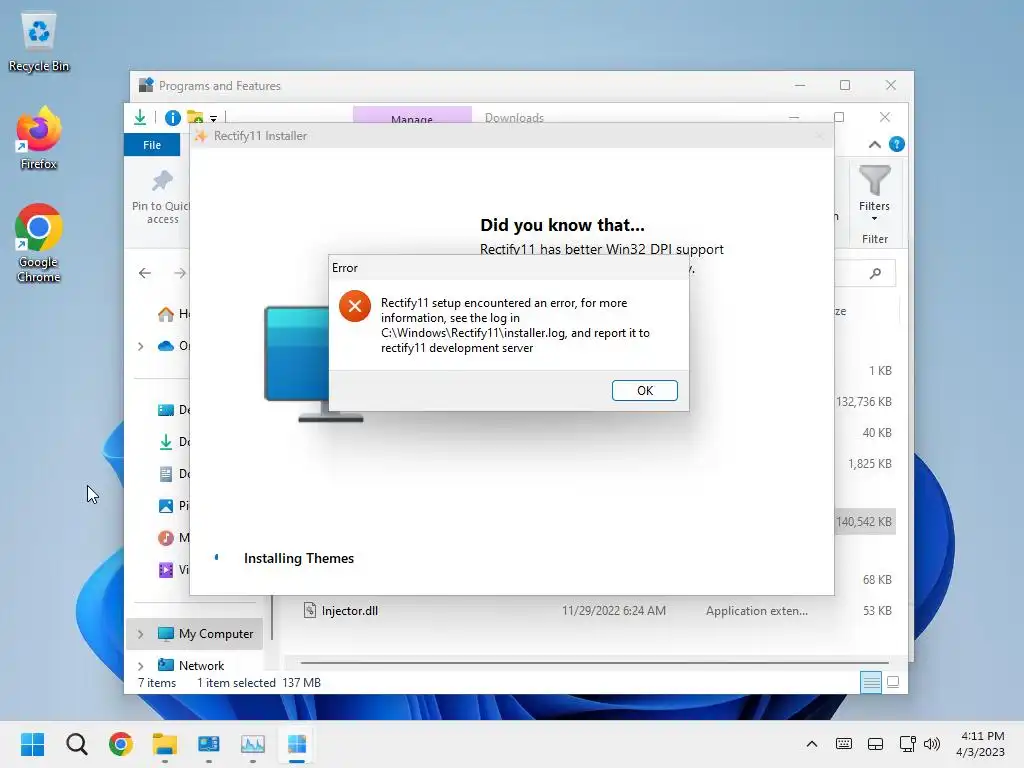Click Pin to Quick access icon
Image resolution: width=1024 pixels, height=768 pixels.
point(163,181)
